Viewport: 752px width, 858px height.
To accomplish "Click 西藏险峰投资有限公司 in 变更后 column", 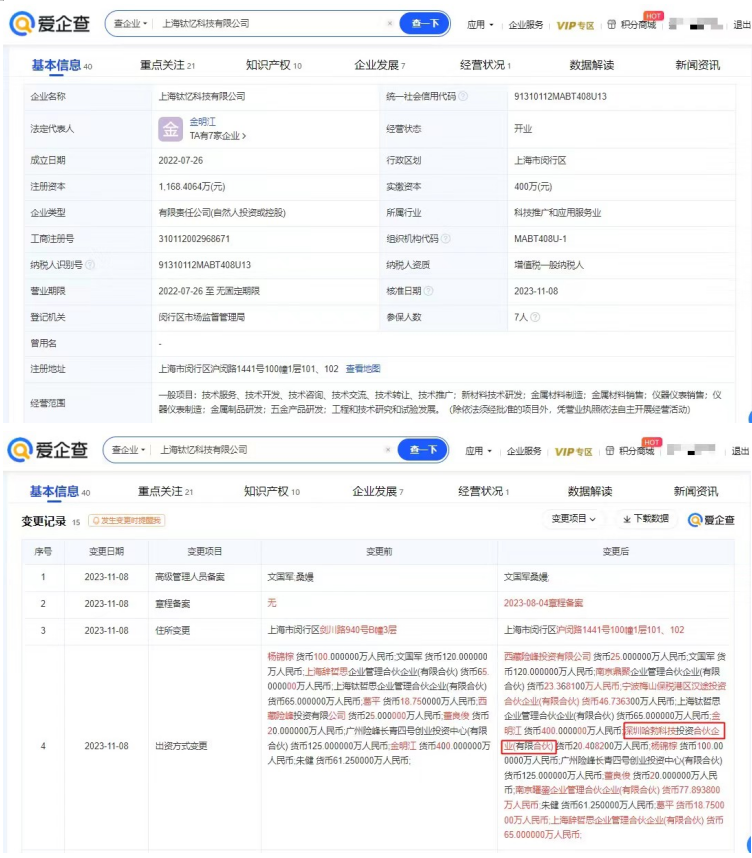I will pos(547,656).
